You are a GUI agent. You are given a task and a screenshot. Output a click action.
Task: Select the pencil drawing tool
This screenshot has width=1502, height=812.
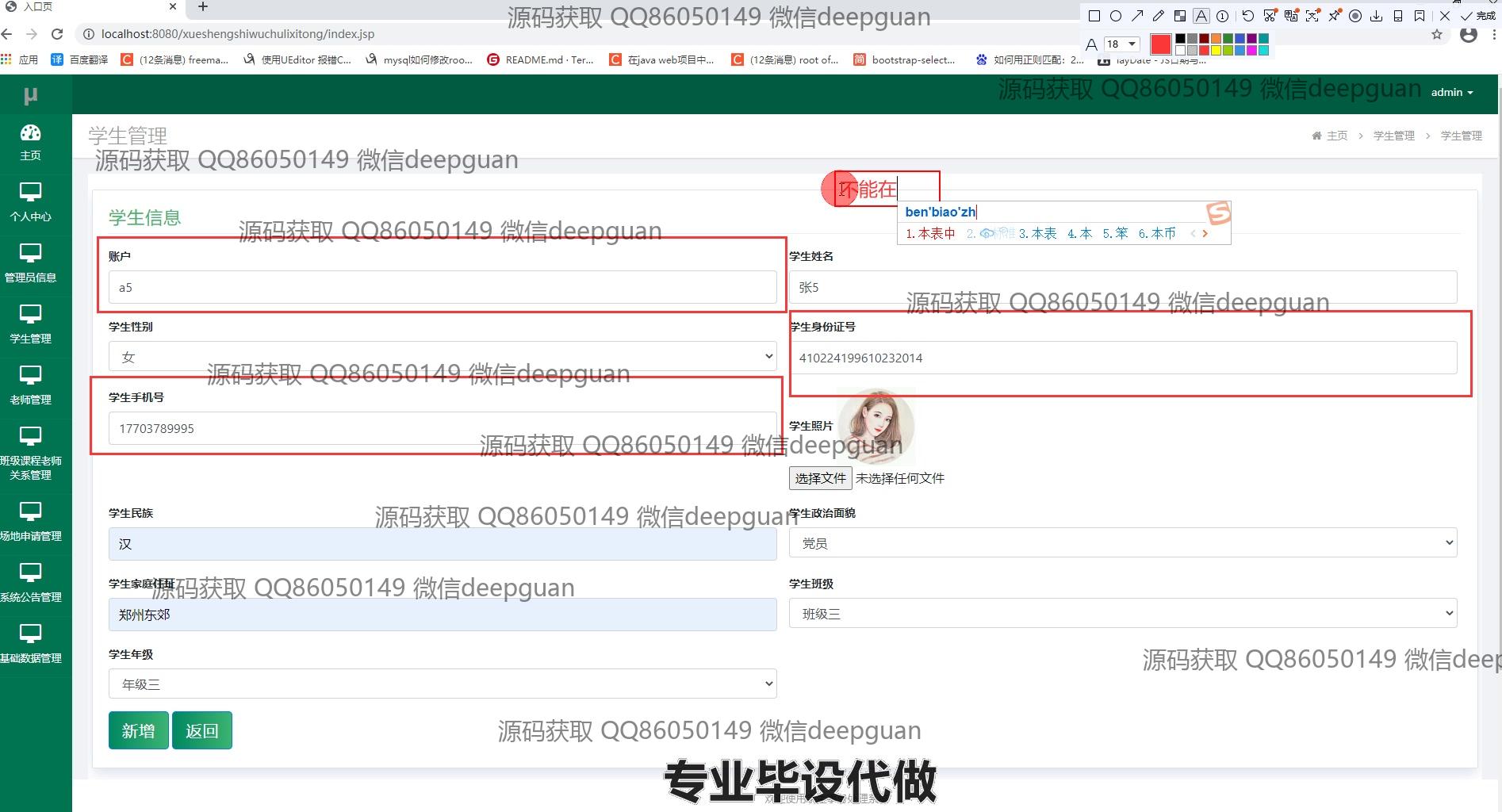(x=1159, y=16)
